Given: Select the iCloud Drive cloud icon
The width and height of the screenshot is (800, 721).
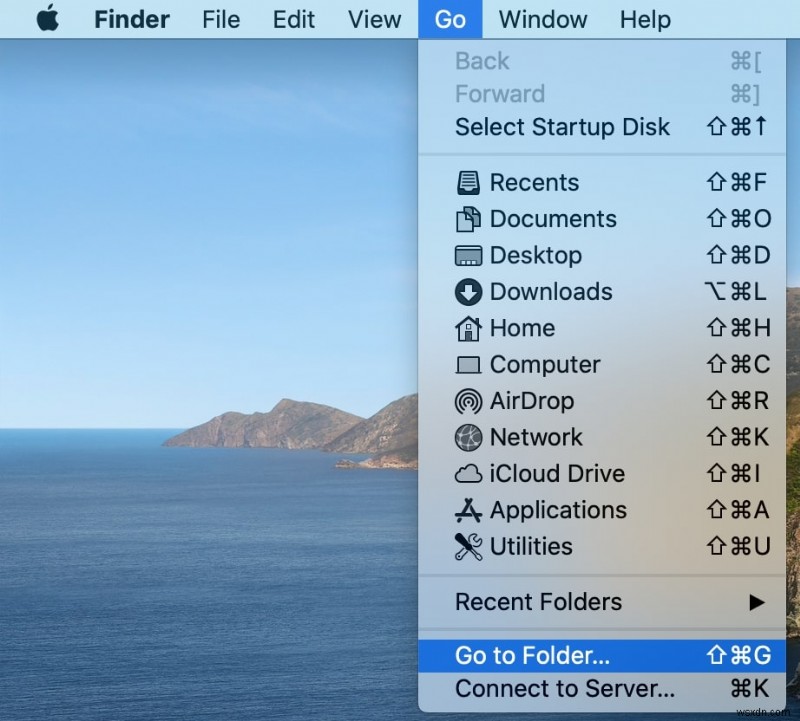Looking at the screenshot, I should 468,473.
